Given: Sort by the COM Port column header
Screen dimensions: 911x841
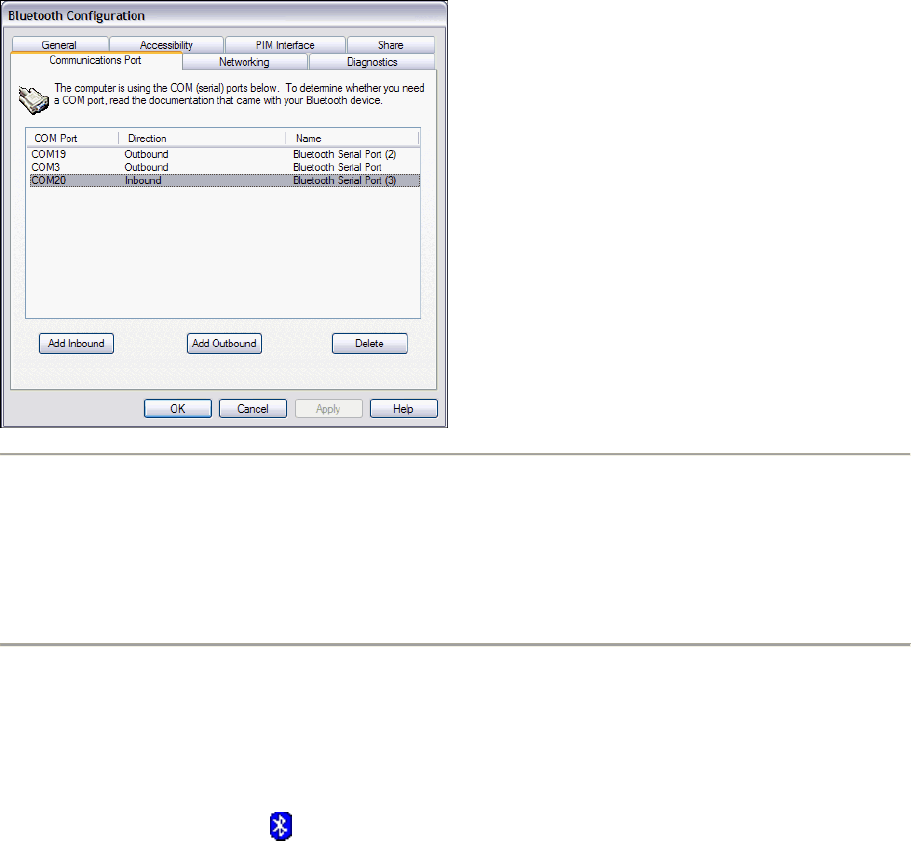Looking at the screenshot, I should point(73,138).
